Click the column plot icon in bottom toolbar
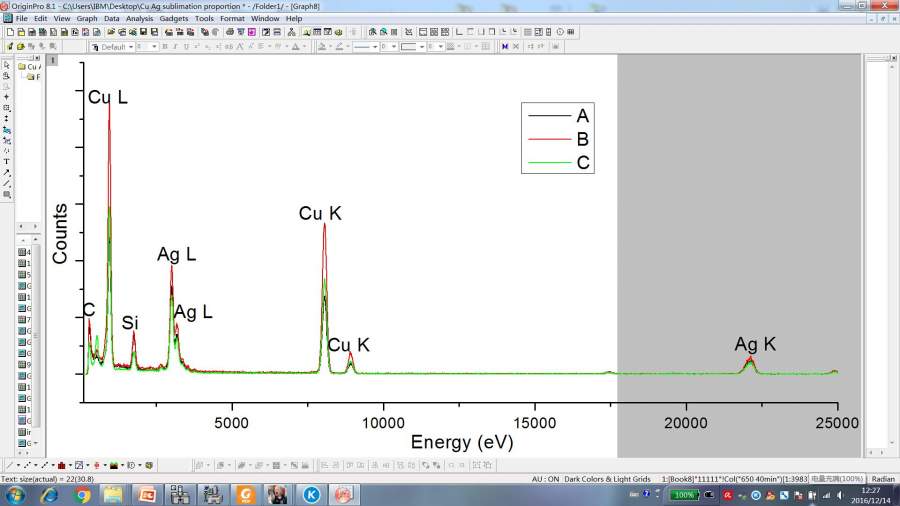The width and height of the screenshot is (900, 506). pos(62,465)
